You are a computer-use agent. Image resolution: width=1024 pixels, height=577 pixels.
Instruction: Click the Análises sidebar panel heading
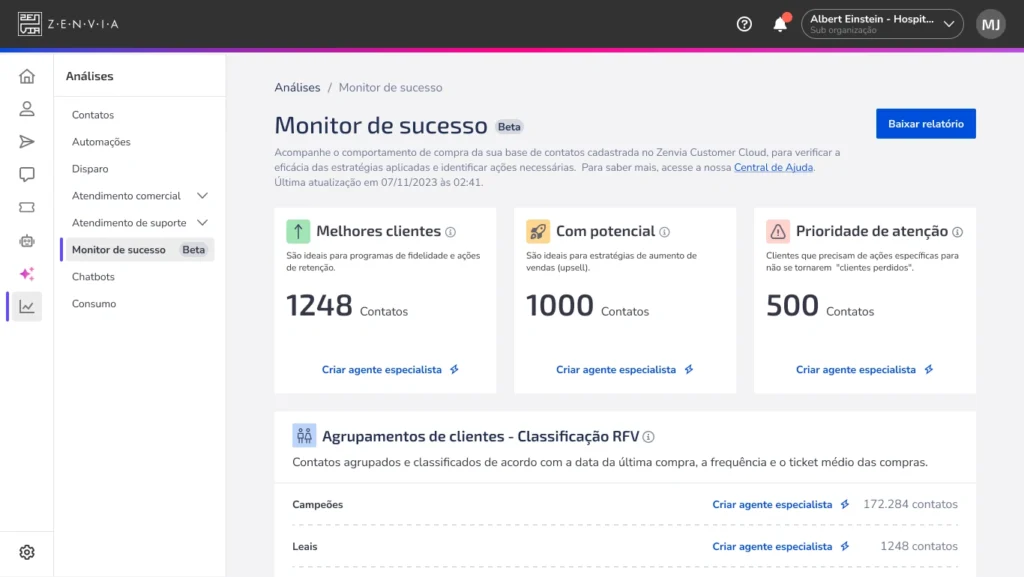(89, 76)
